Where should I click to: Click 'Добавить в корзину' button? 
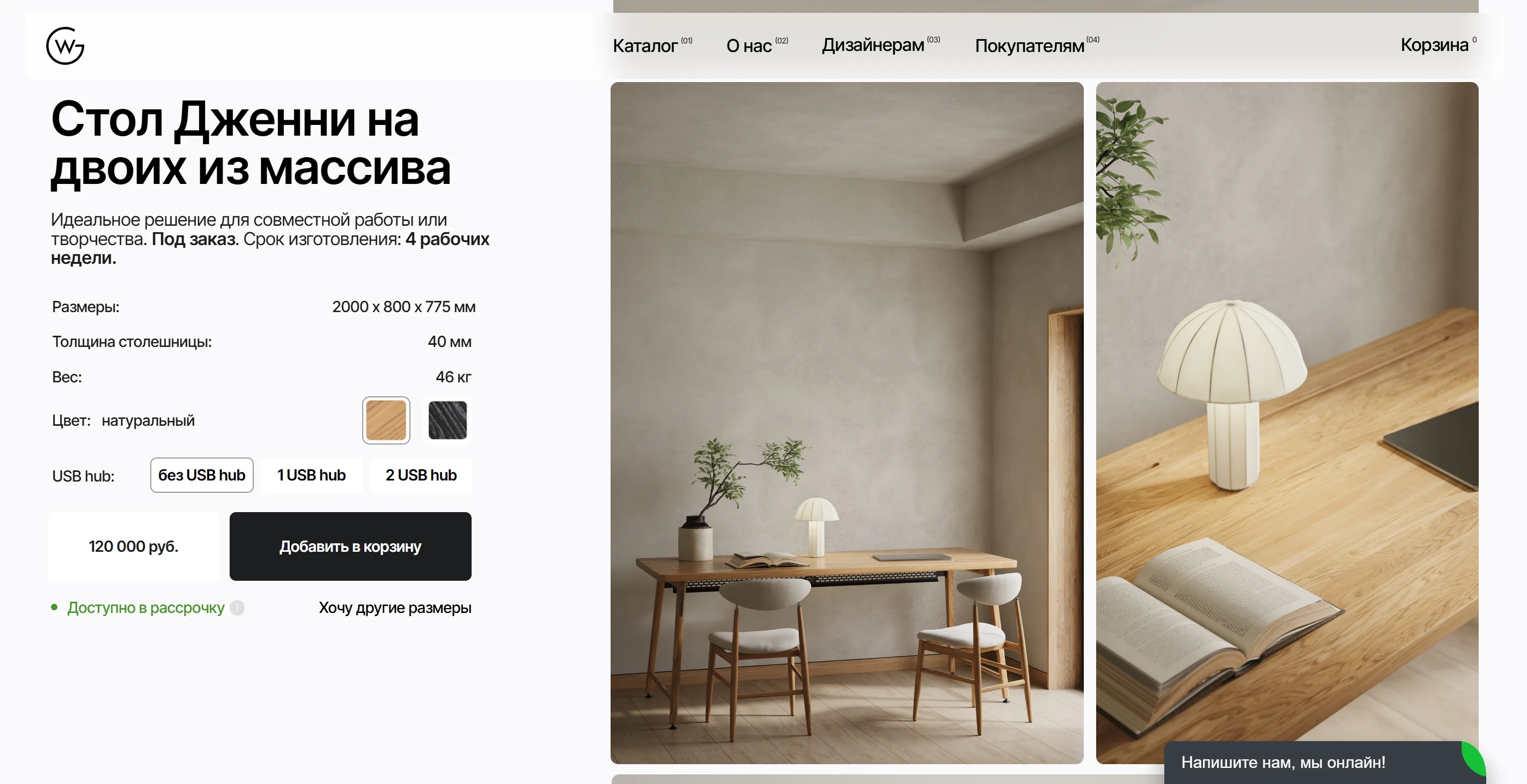click(x=350, y=546)
